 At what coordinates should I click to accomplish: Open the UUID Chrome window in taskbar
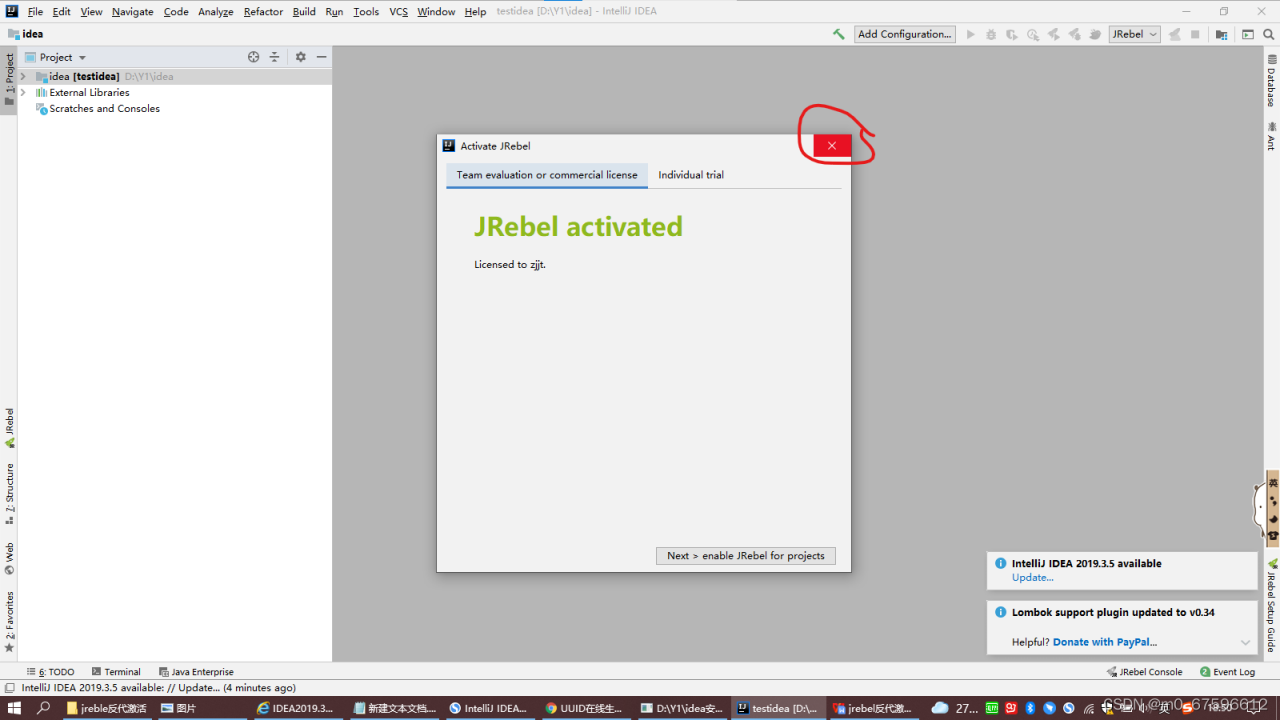point(585,708)
